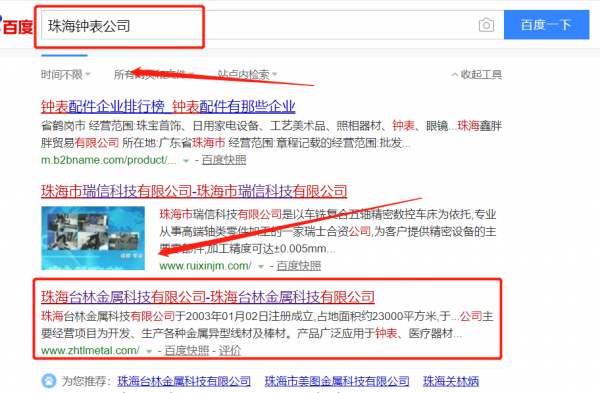
Task: Click the Baidu logo
Action: (x=16, y=26)
